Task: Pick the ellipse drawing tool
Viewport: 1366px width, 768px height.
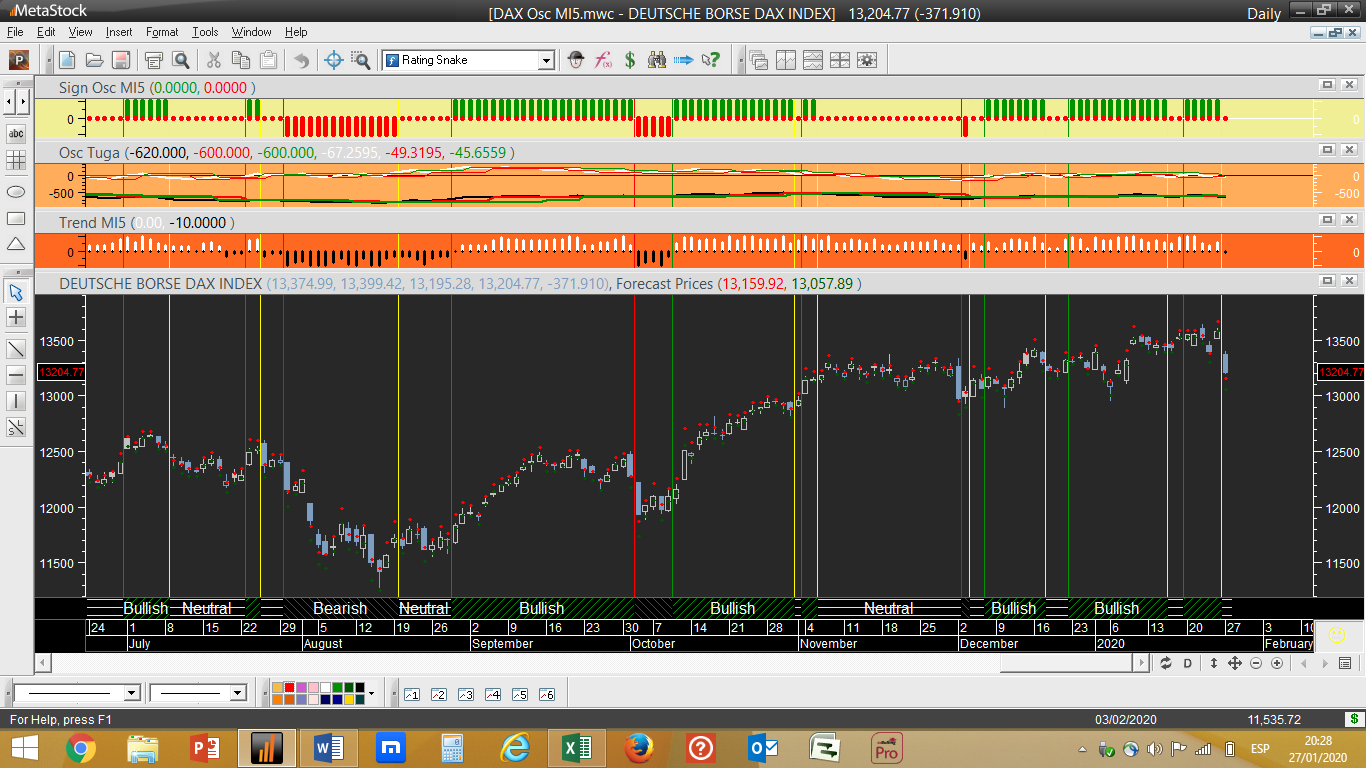Action: pyautogui.click(x=16, y=191)
